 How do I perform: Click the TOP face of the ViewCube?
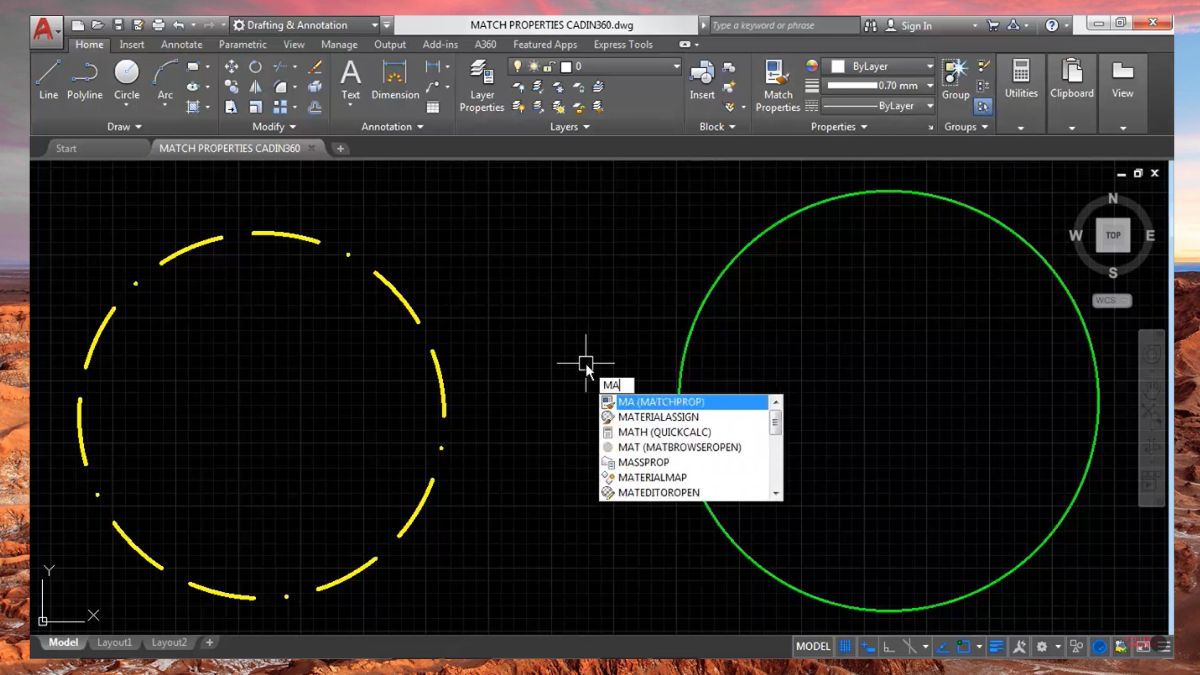(1113, 236)
